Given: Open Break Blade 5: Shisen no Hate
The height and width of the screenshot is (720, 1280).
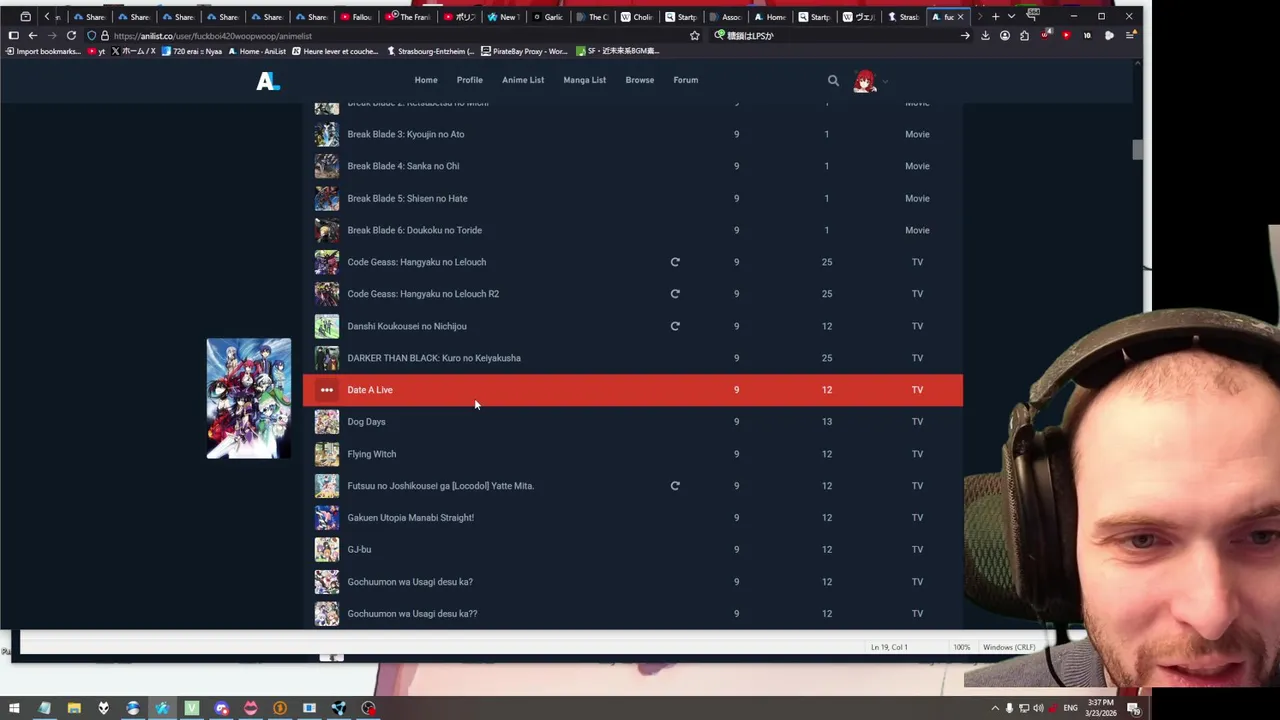Looking at the screenshot, I should pyautogui.click(x=407, y=198).
